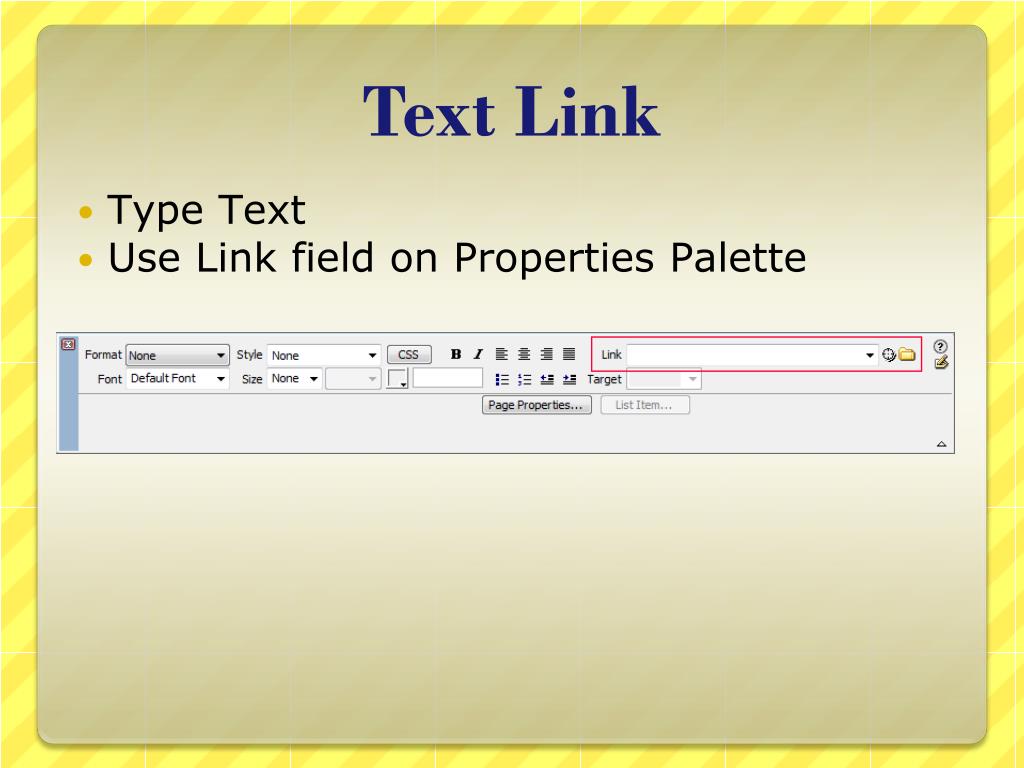1024x768 pixels.
Task: Apply ordered numbered list
Action: [x=524, y=379]
